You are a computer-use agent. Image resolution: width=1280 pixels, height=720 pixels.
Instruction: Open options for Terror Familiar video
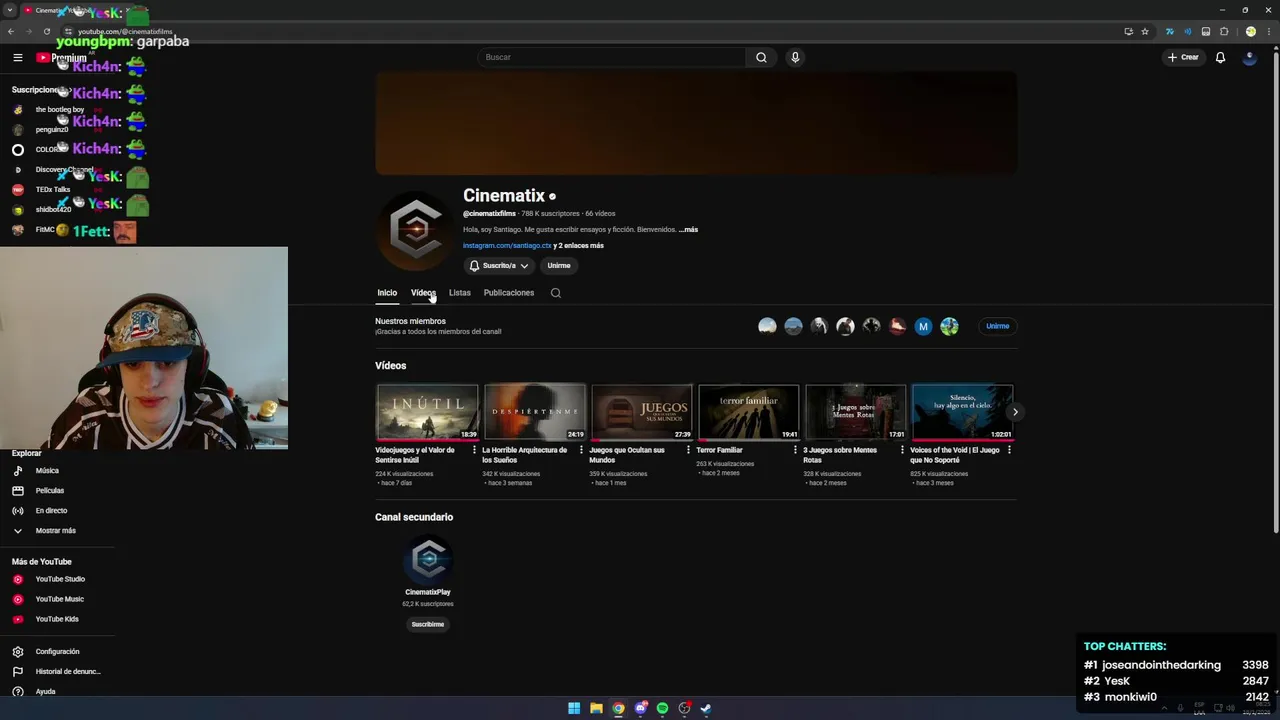click(x=795, y=450)
